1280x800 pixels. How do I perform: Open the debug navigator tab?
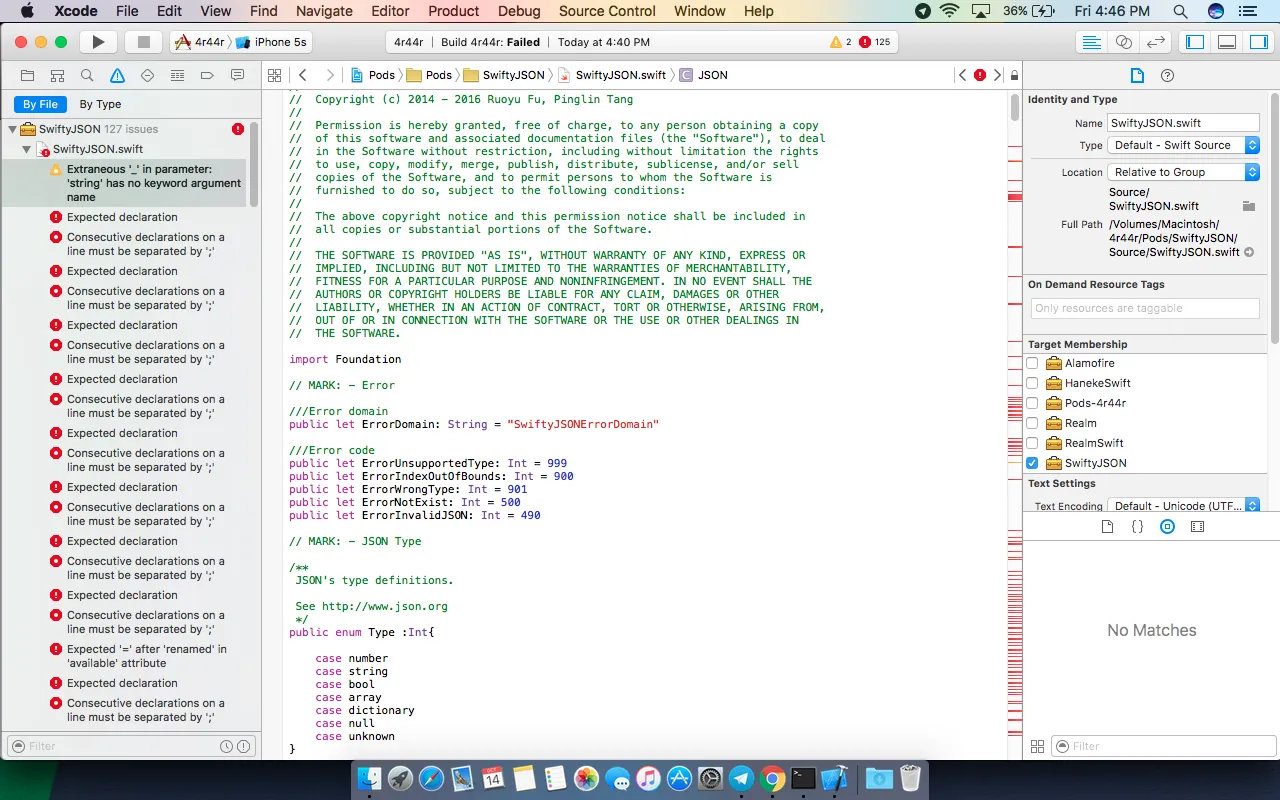[177, 76]
